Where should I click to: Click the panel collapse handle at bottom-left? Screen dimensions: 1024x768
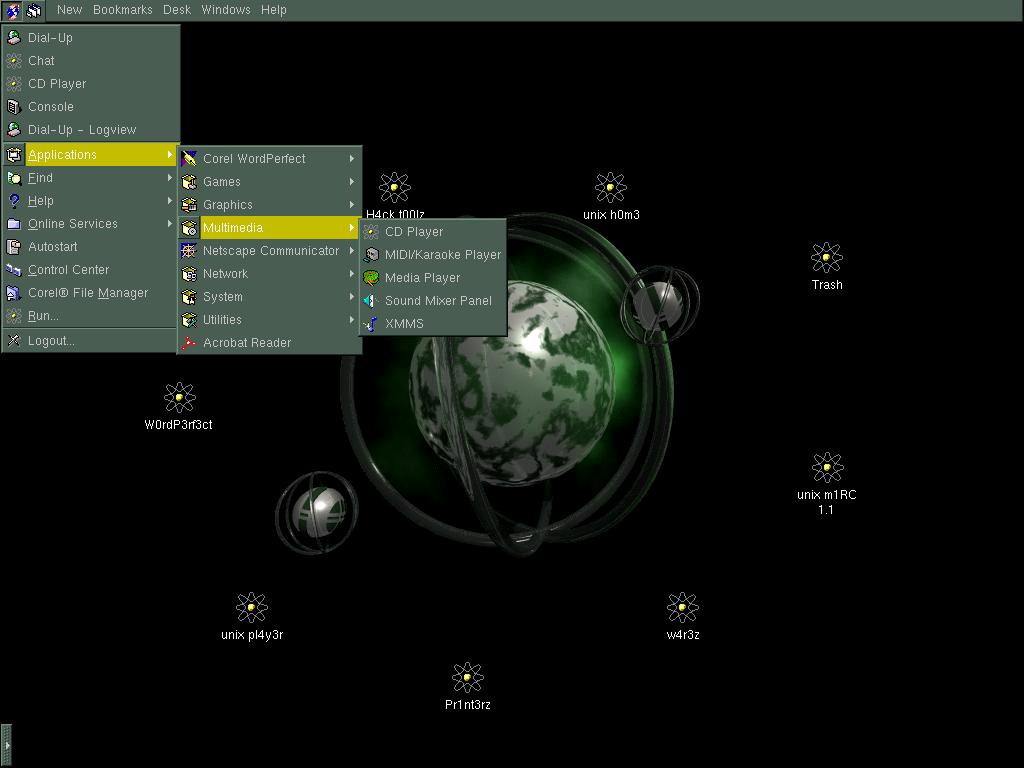(6, 745)
